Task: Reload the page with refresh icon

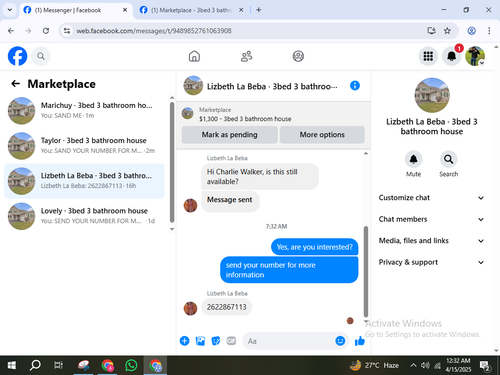Action: (x=46, y=31)
